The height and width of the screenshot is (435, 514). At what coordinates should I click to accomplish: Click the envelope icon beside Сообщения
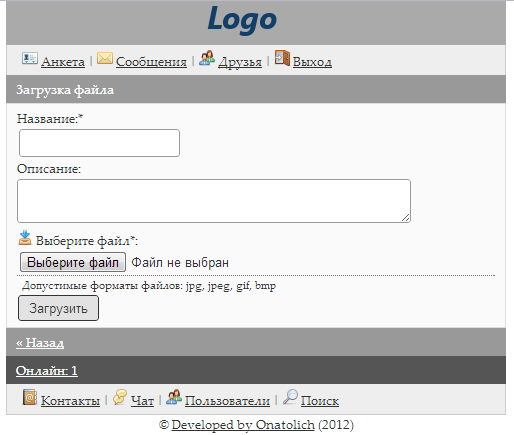(x=105, y=58)
